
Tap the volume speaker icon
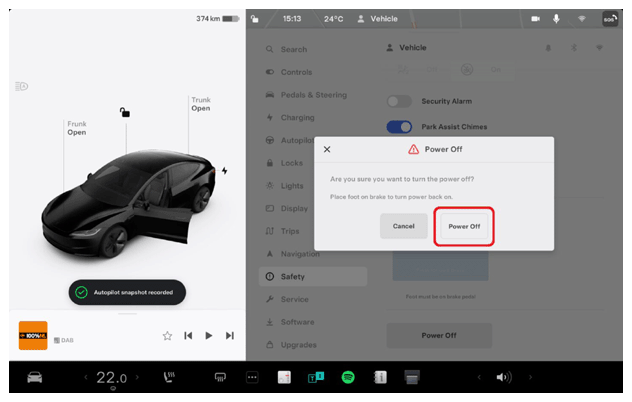tap(504, 377)
